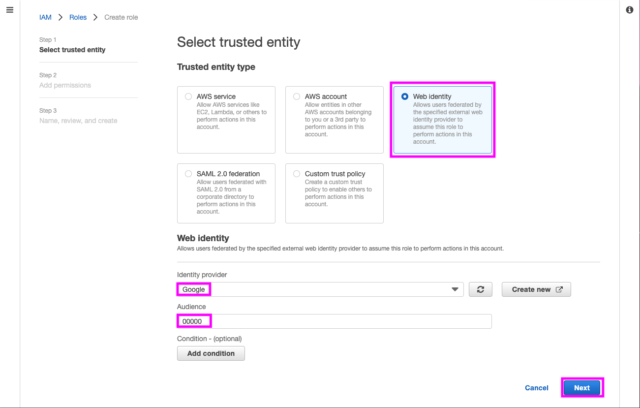The image size is (640, 408).
Task: Click the info icon at top right
Action: (x=629, y=10)
